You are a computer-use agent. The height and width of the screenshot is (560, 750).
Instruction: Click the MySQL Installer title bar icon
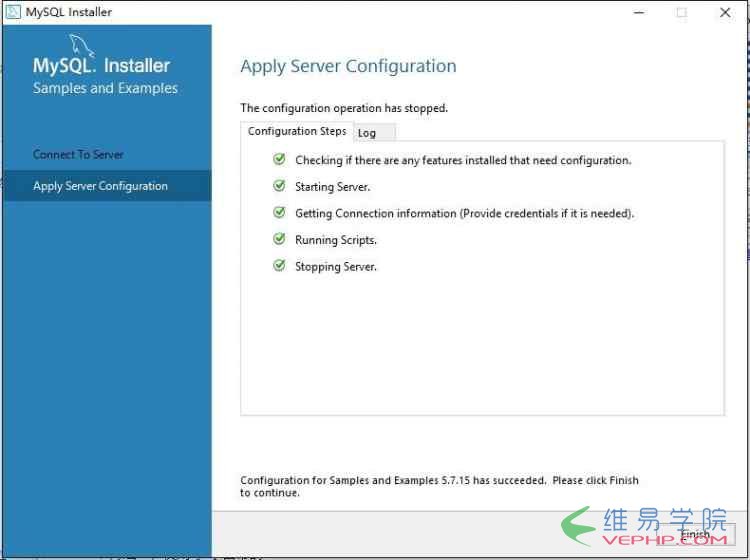[x=13, y=12]
